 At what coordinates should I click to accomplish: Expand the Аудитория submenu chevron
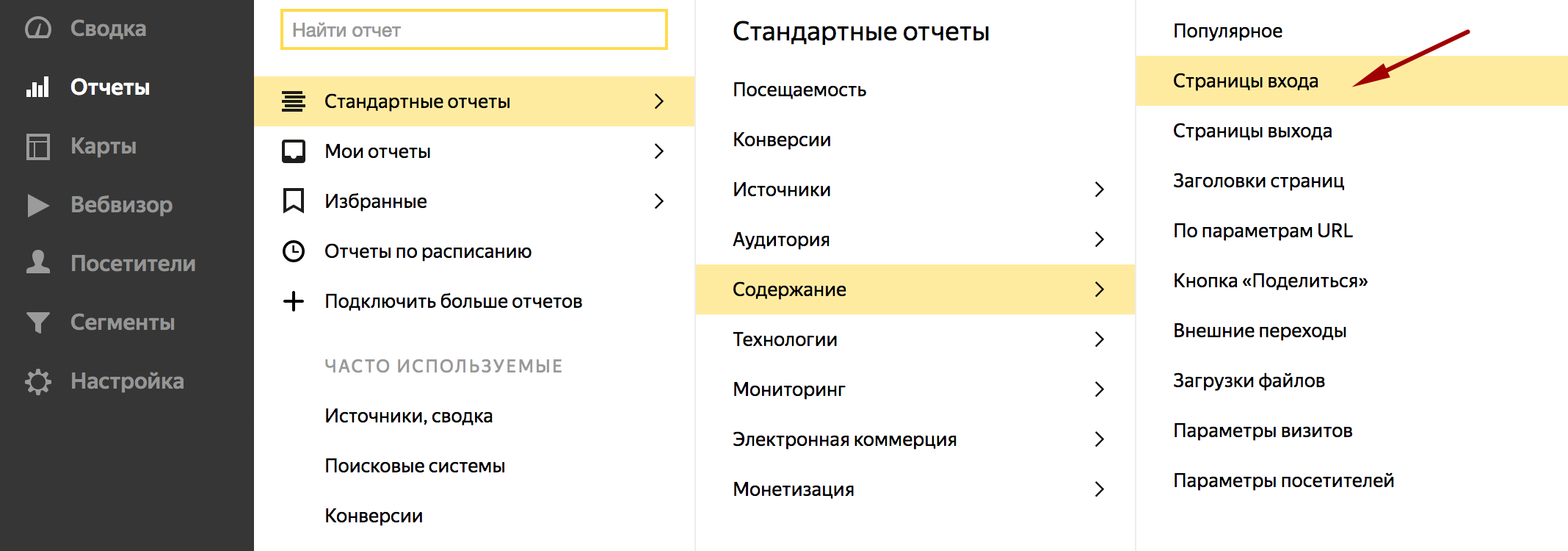1099,240
